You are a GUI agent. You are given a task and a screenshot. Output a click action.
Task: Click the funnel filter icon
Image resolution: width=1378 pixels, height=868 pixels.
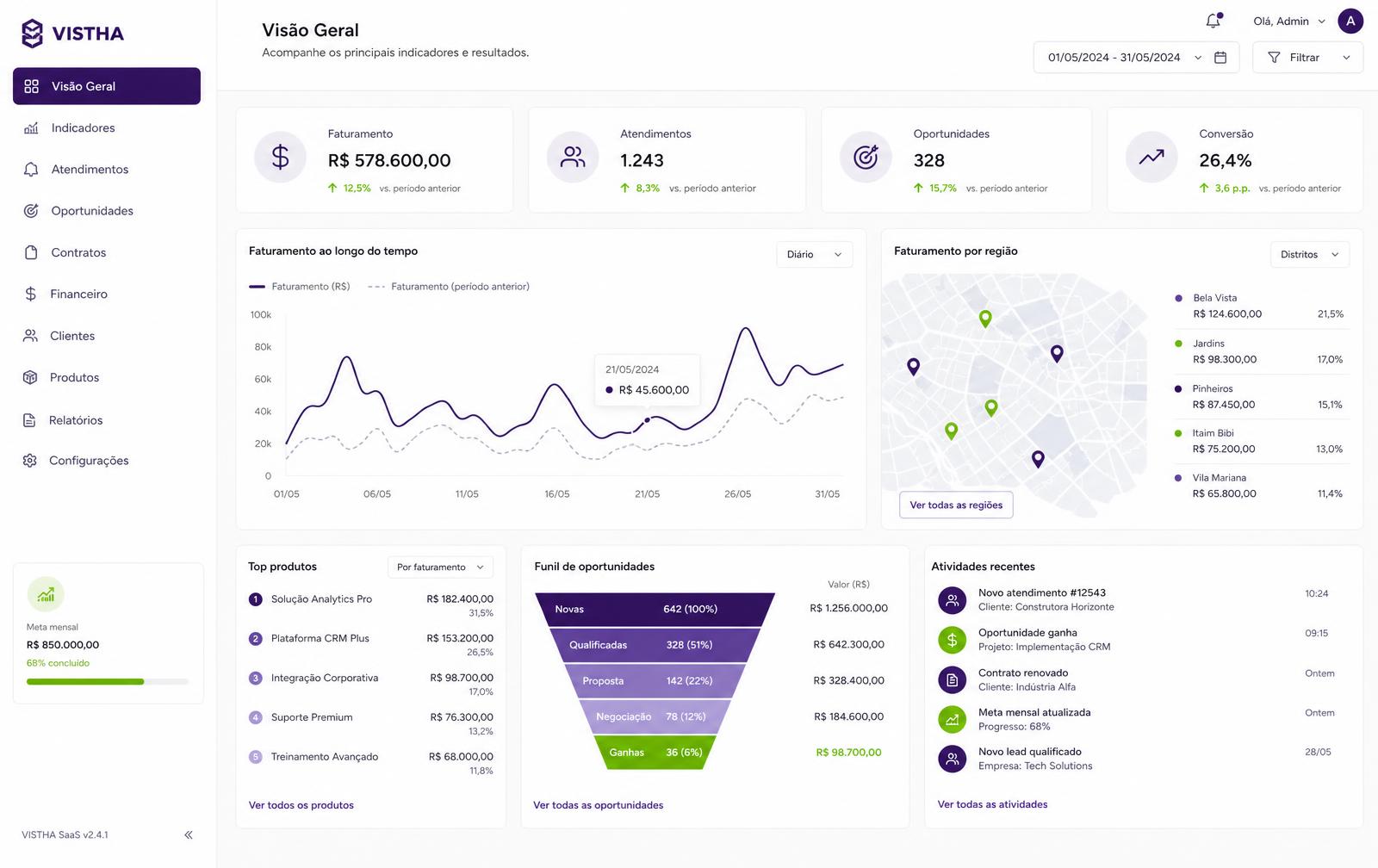pos(1274,58)
